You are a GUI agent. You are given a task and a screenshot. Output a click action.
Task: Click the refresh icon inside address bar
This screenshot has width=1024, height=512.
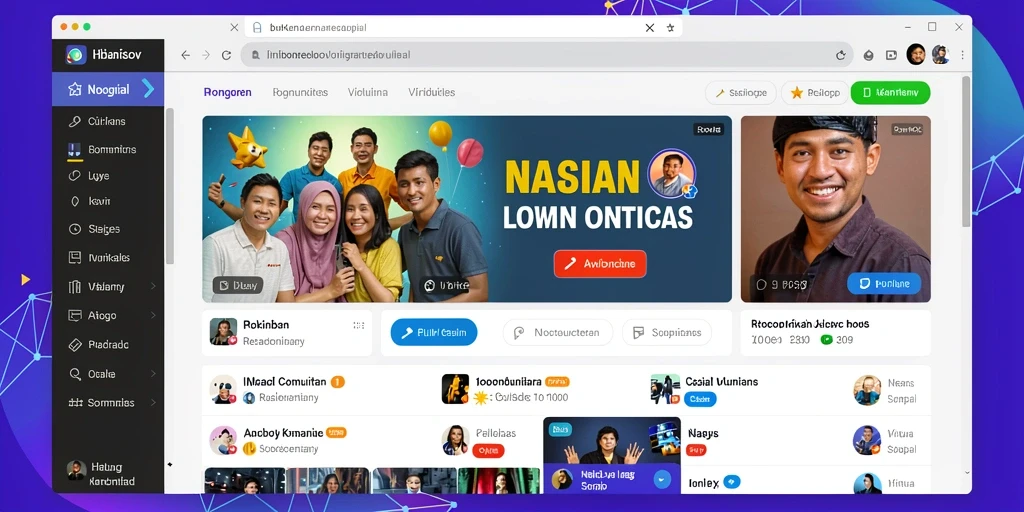click(840, 56)
